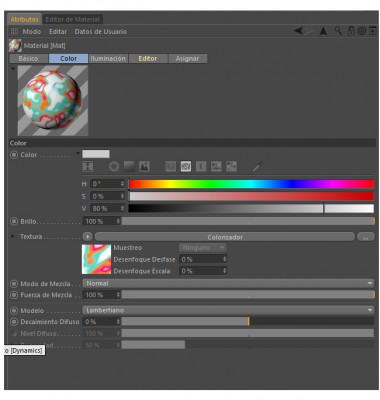Open the Modo de Mezcla Normal dropdown
This screenshot has width=380, height=400.
point(228,283)
